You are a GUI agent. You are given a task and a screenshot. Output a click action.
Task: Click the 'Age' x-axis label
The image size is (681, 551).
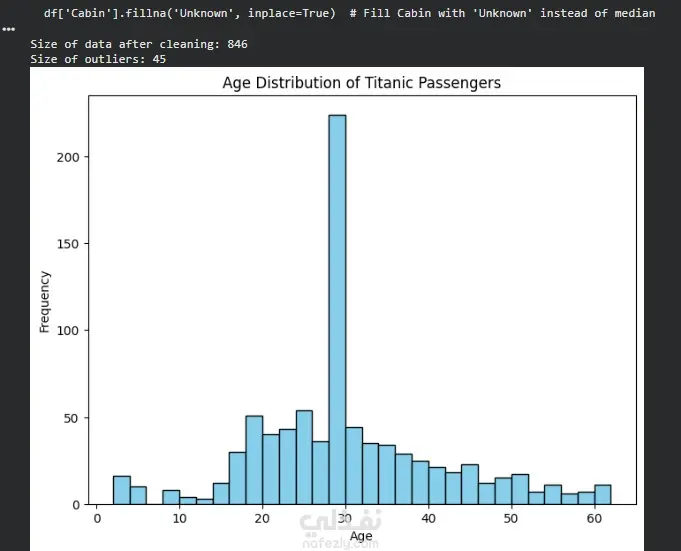pyautogui.click(x=361, y=536)
